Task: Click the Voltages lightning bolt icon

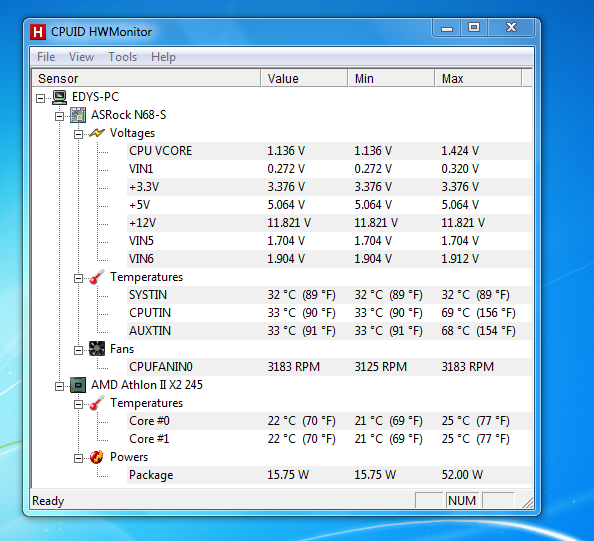Action: click(x=97, y=133)
